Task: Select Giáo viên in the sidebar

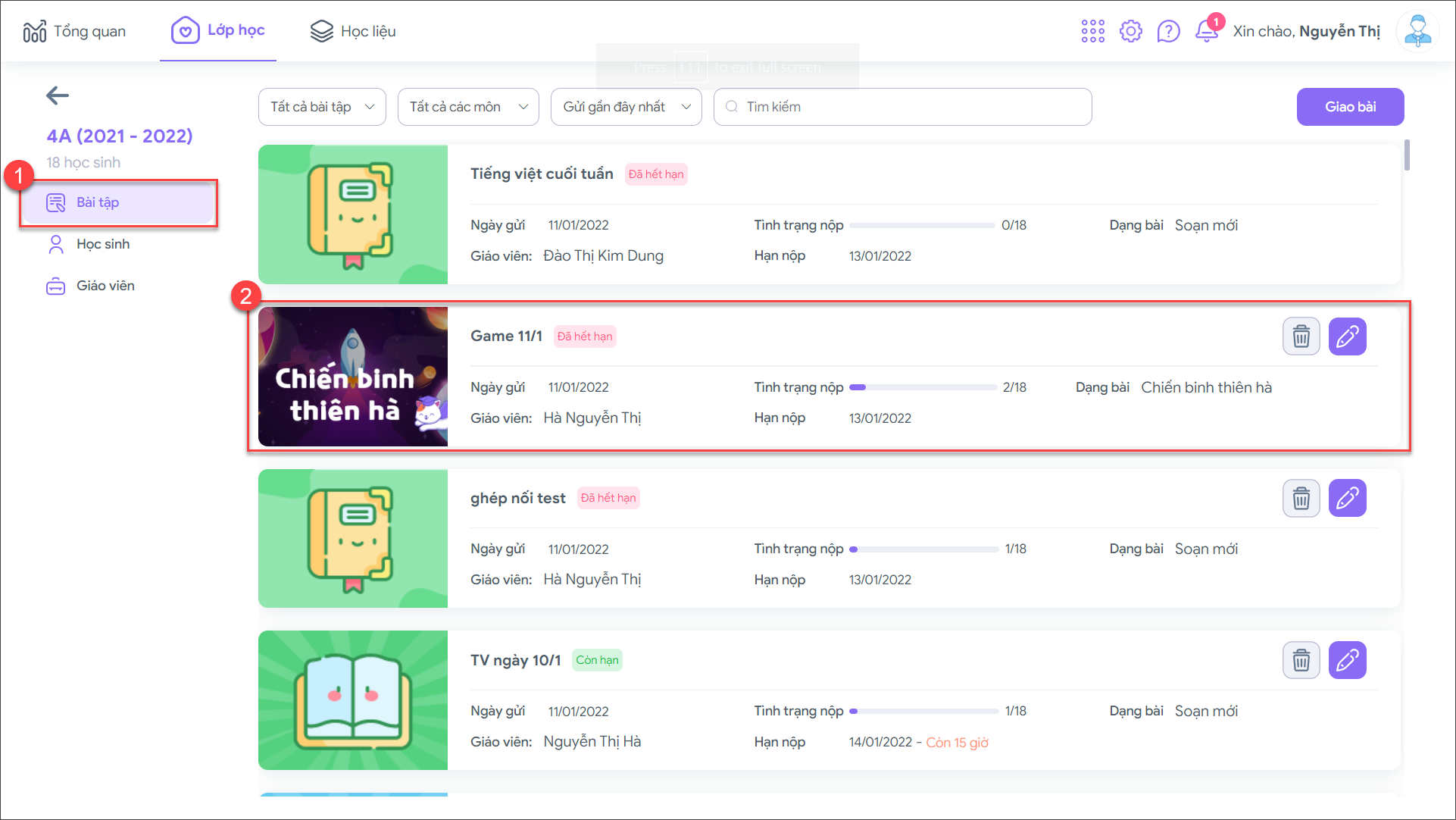Action: (105, 286)
